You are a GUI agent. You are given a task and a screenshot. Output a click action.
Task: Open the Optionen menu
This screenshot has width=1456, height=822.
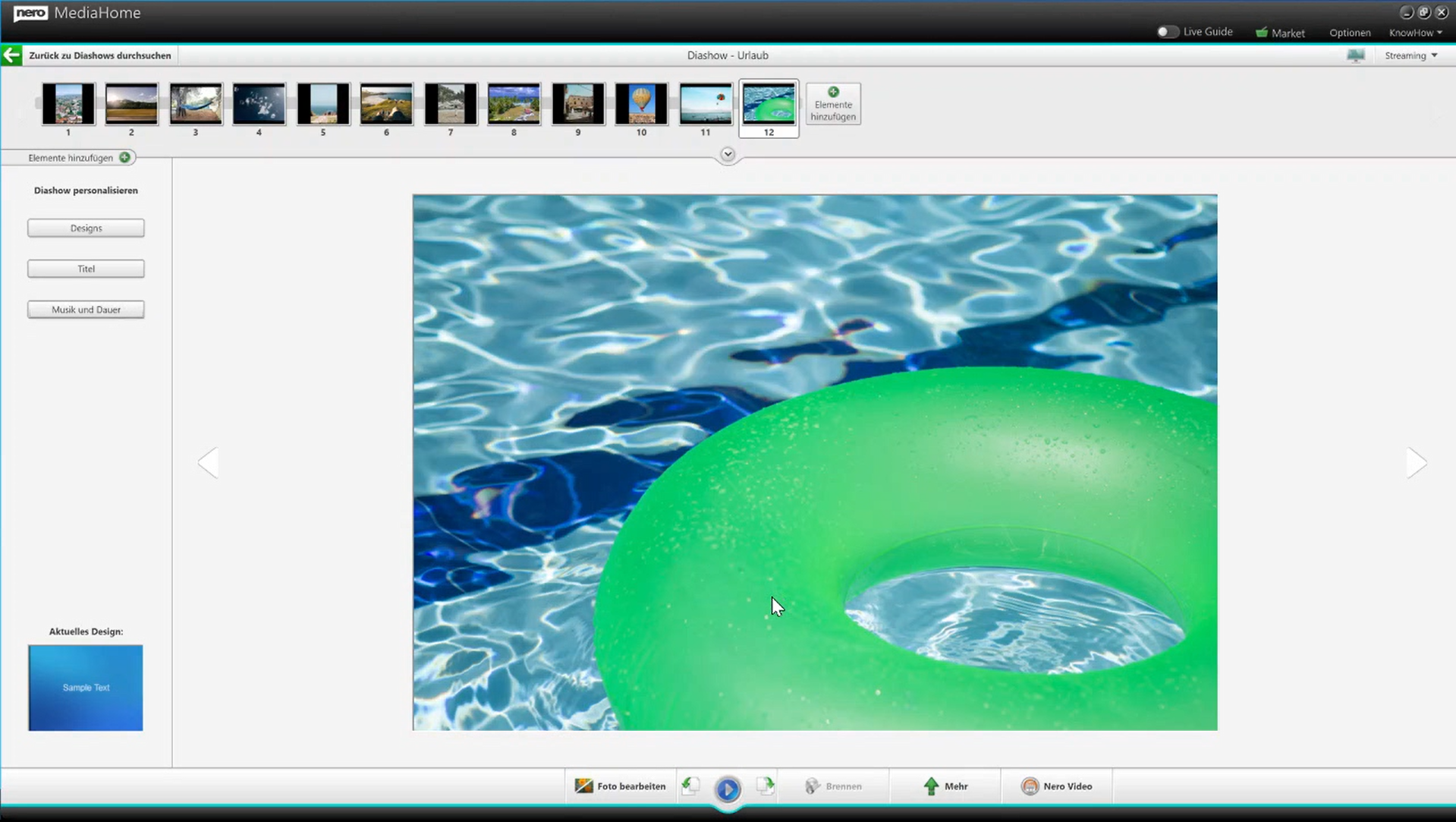tap(1350, 33)
